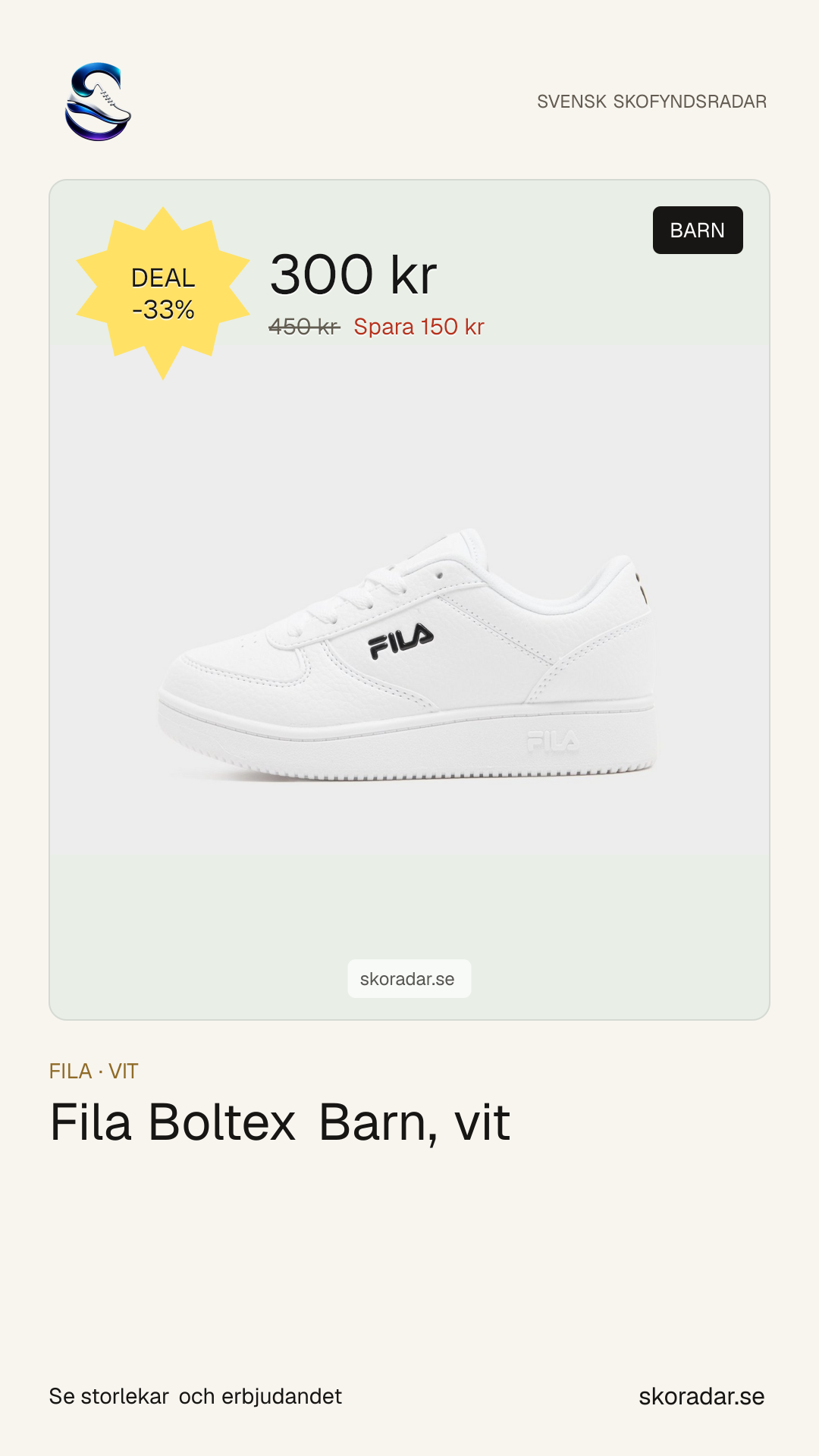Click the skoradar.se watermark pill on card
This screenshot has width=819, height=1456.
click(409, 978)
